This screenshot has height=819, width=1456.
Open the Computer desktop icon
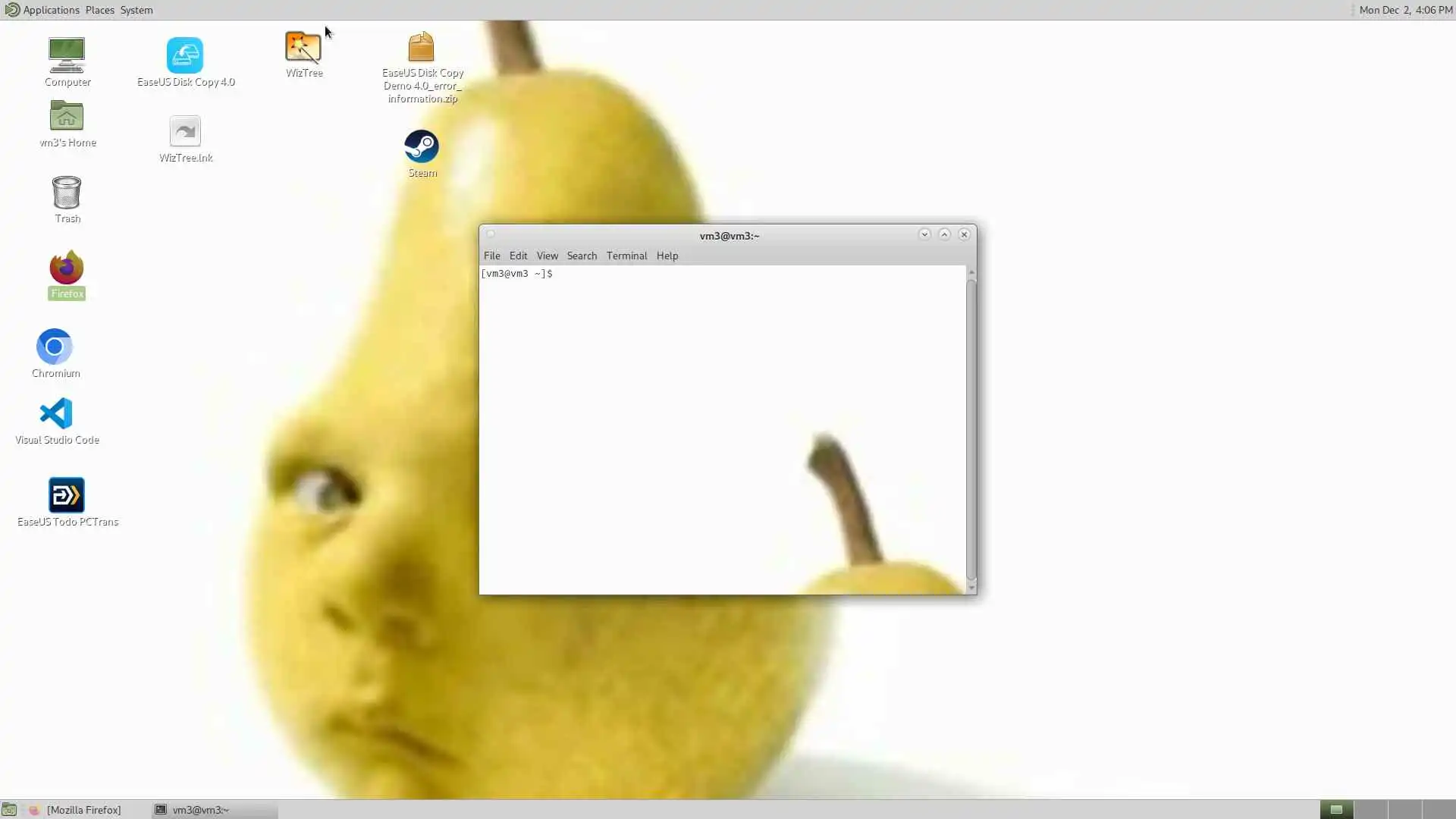67,56
